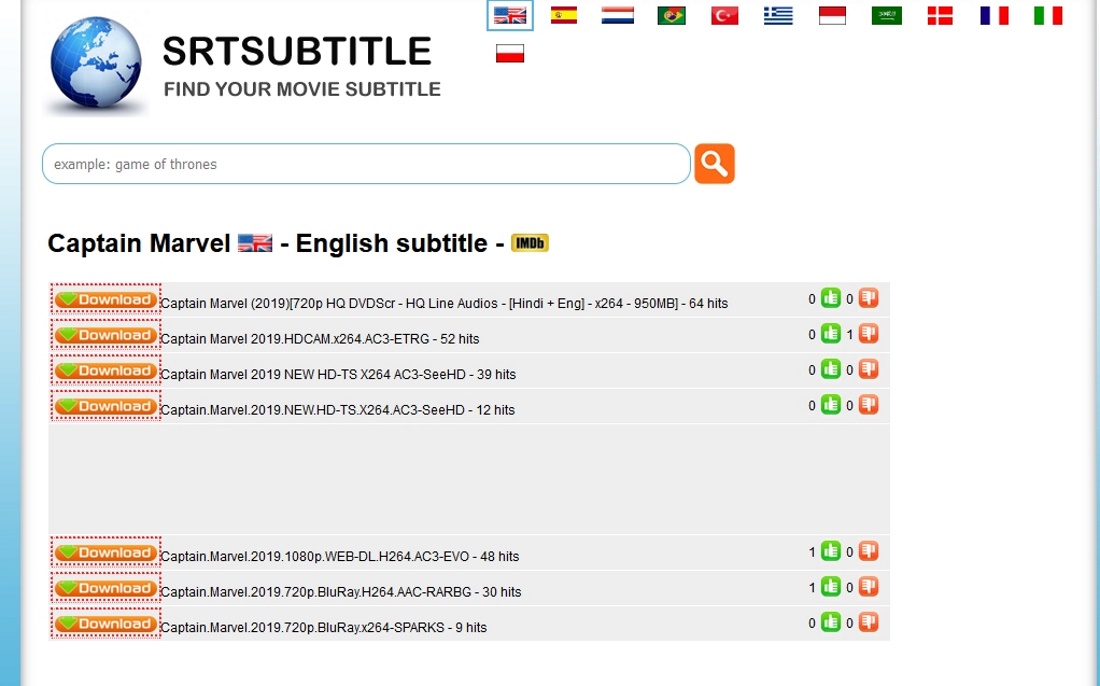Click the orange search magnifier button

714,163
